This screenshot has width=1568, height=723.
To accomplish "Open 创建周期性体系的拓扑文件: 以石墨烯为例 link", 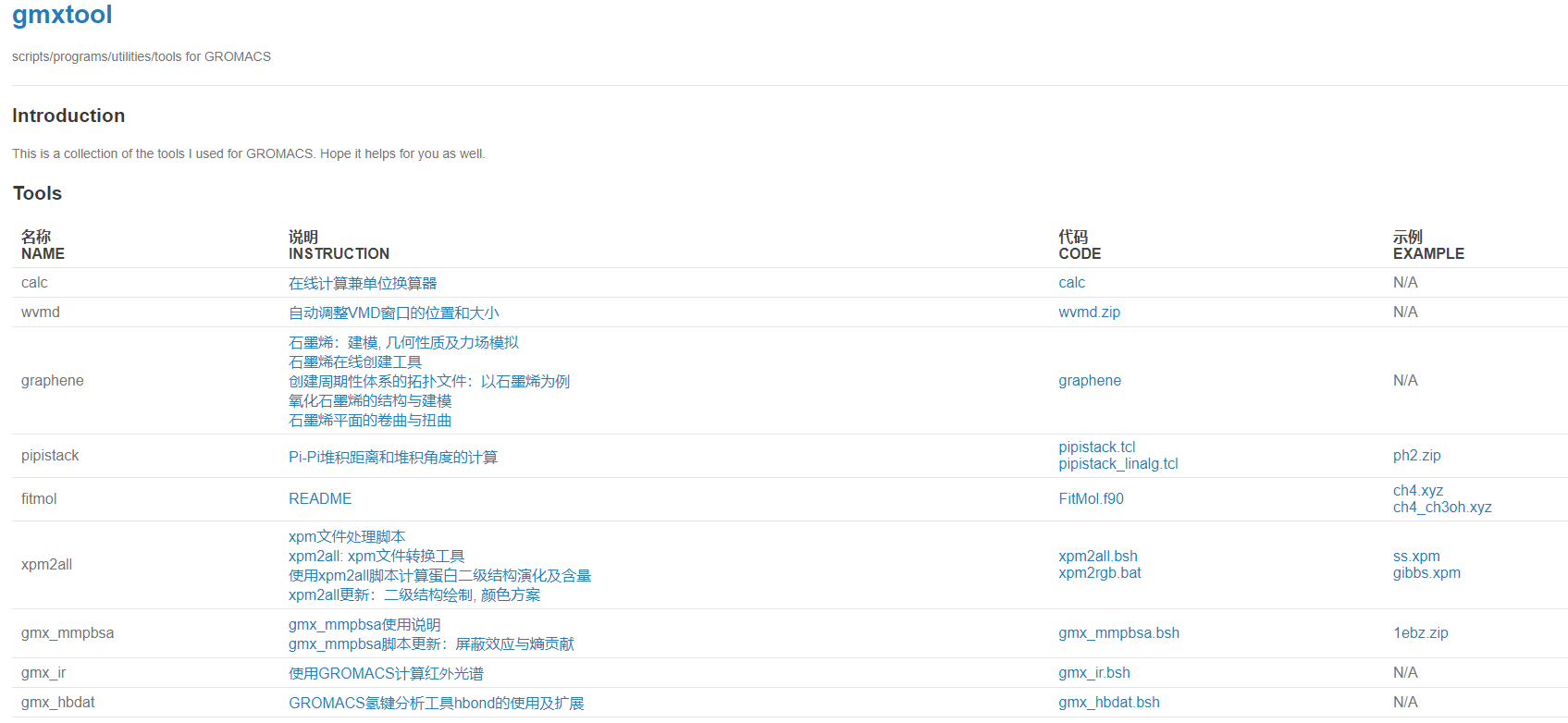I will pyautogui.click(x=429, y=381).
